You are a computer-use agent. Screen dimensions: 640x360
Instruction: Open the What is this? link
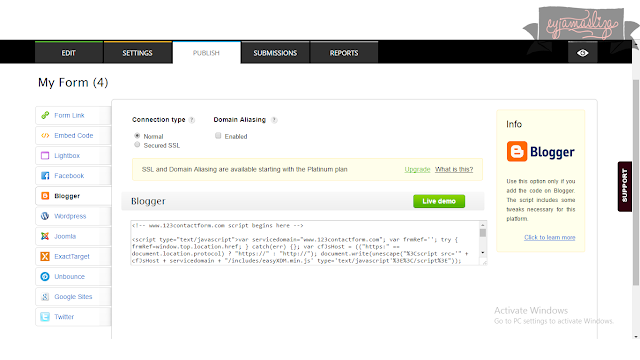(x=454, y=169)
